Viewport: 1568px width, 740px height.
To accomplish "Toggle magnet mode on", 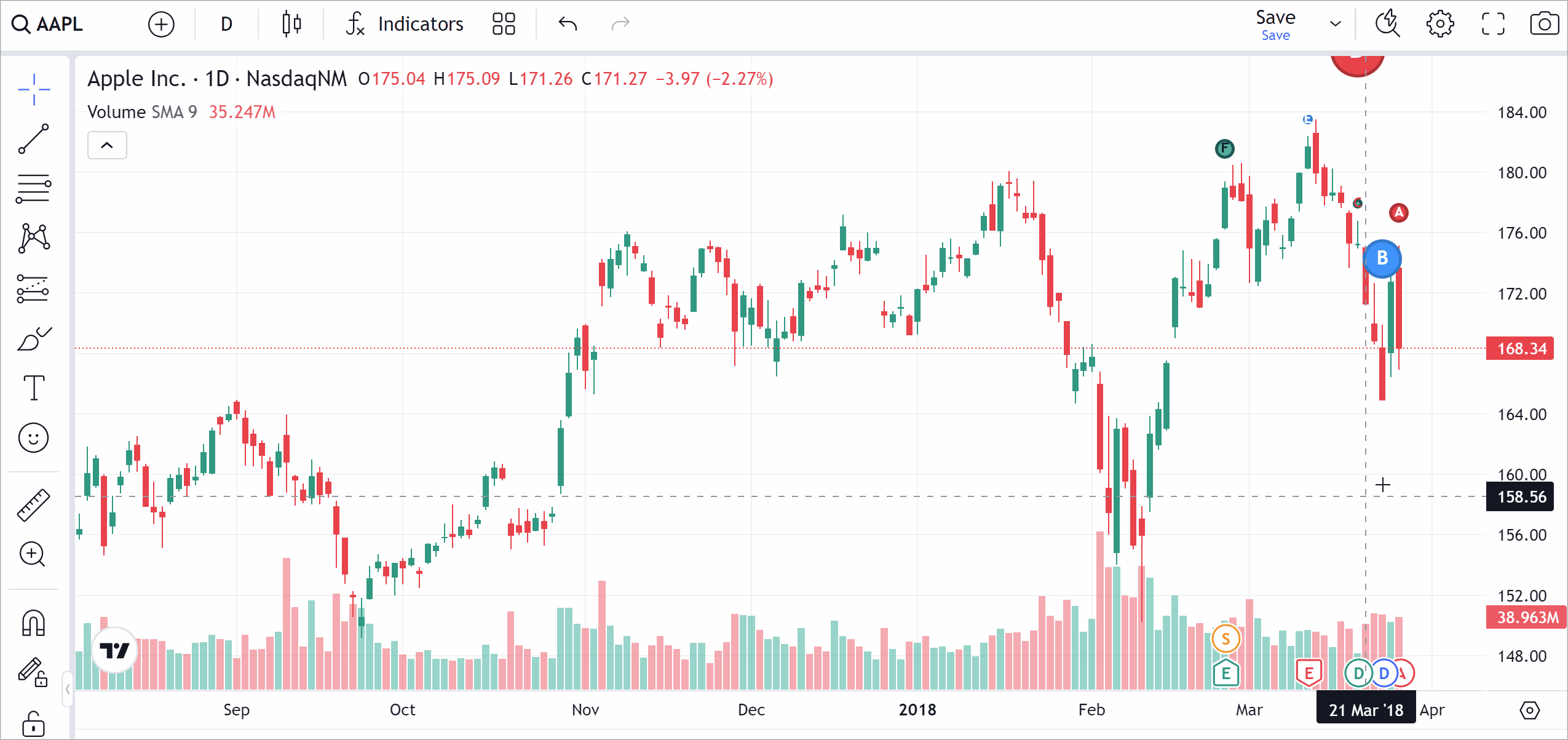I will click(x=34, y=623).
